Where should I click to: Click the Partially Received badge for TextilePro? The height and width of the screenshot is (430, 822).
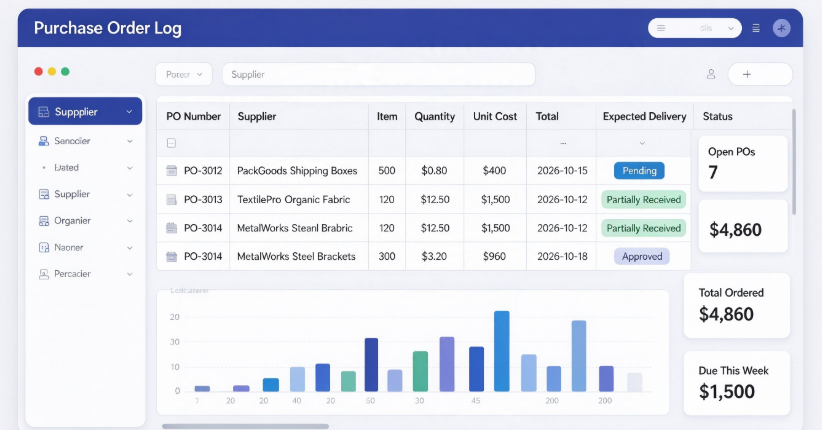(x=643, y=199)
